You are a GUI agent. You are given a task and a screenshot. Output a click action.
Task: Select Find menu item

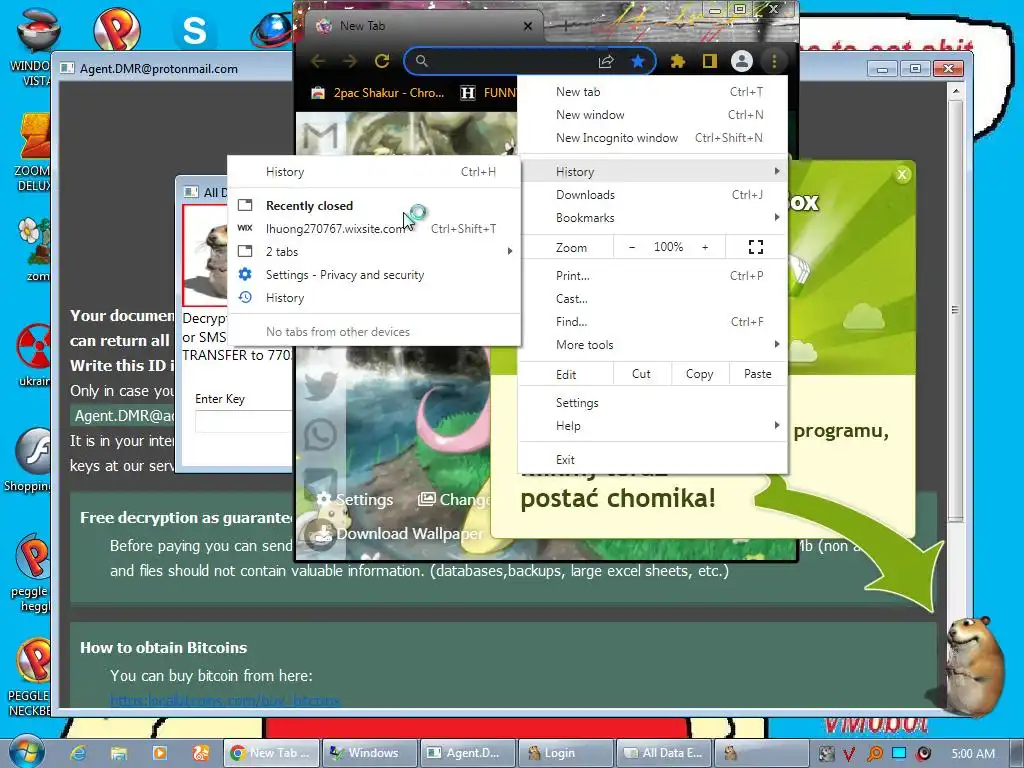[653, 321]
